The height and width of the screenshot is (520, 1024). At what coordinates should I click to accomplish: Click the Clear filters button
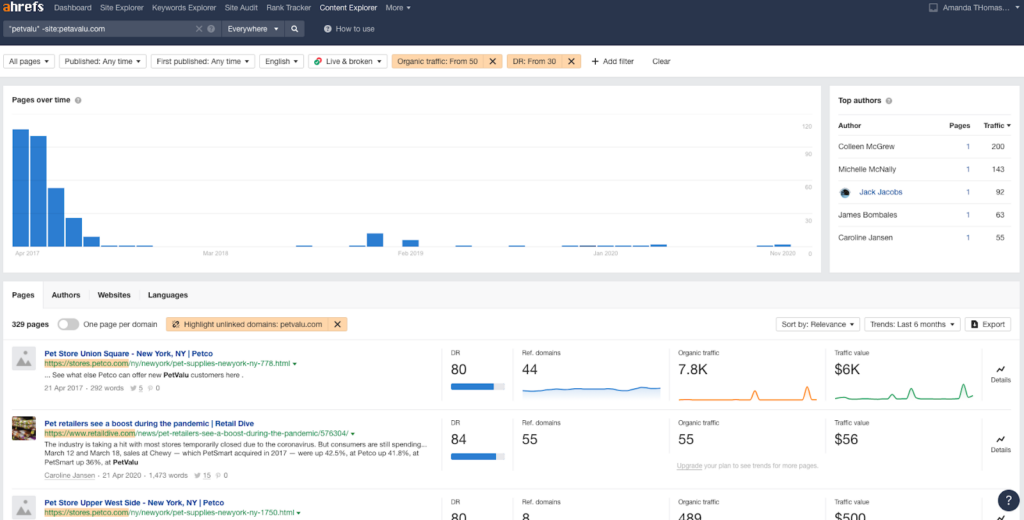[x=661, y=61]
